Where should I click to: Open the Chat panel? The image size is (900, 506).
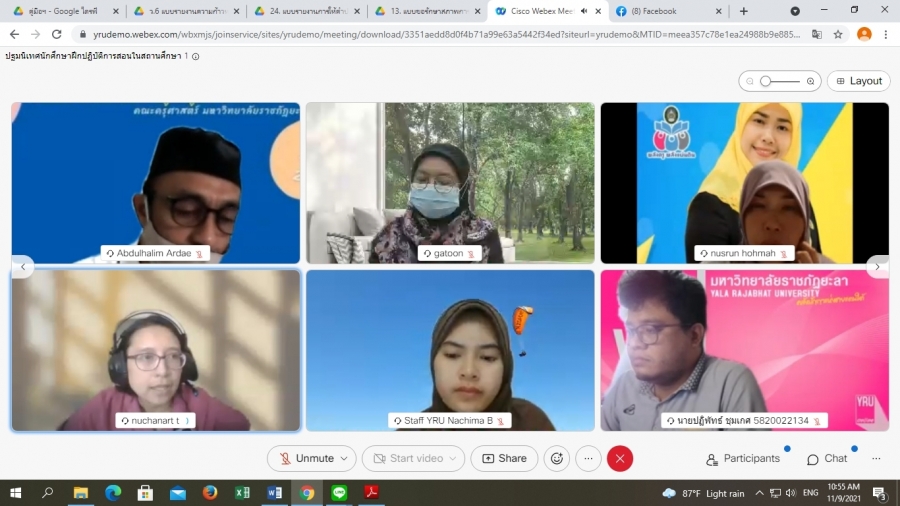827,458
